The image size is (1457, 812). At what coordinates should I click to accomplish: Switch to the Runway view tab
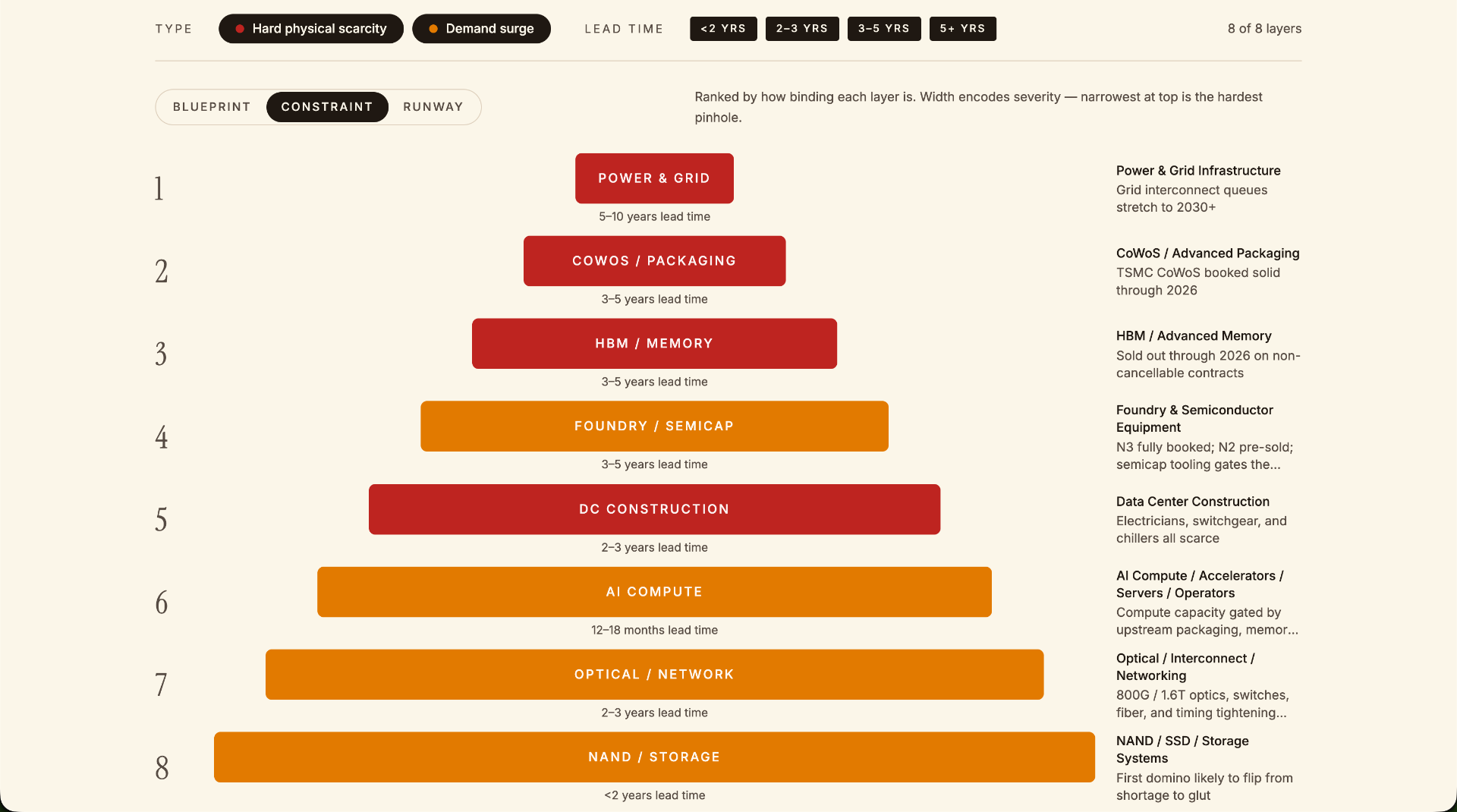[433, 107]
